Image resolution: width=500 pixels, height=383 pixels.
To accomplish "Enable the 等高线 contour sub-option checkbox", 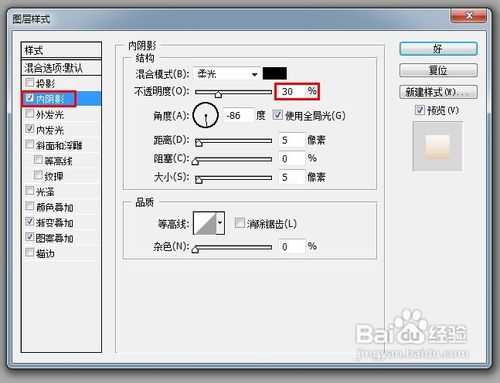I will [38, 160].
